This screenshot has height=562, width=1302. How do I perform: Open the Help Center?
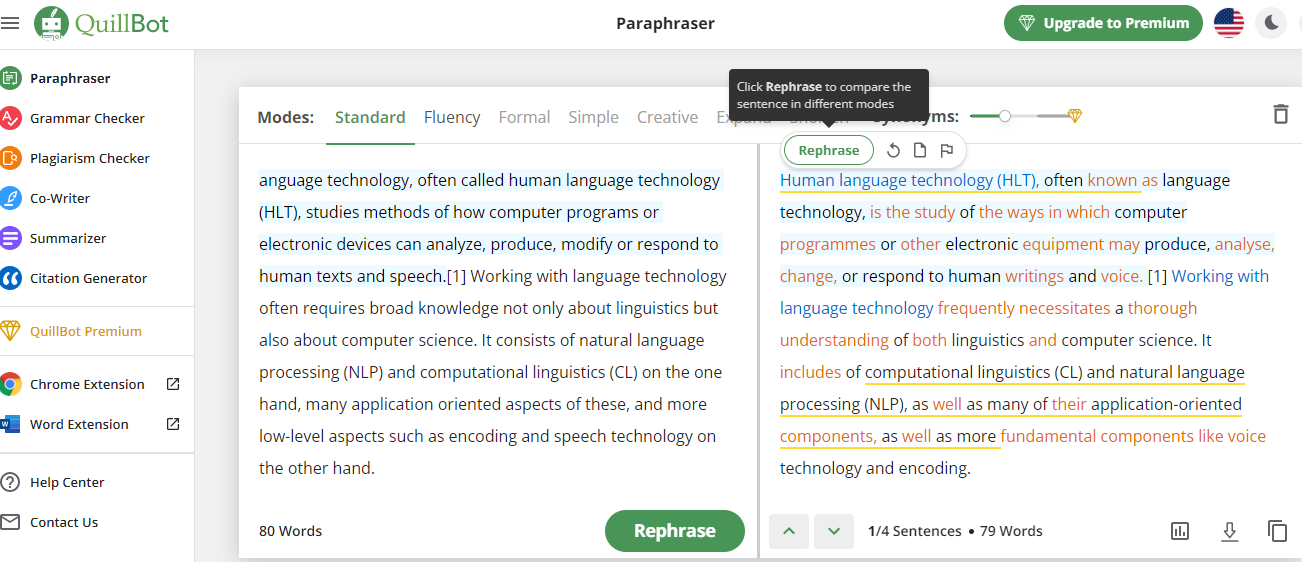pyautogui.click(x=67, y=482)
